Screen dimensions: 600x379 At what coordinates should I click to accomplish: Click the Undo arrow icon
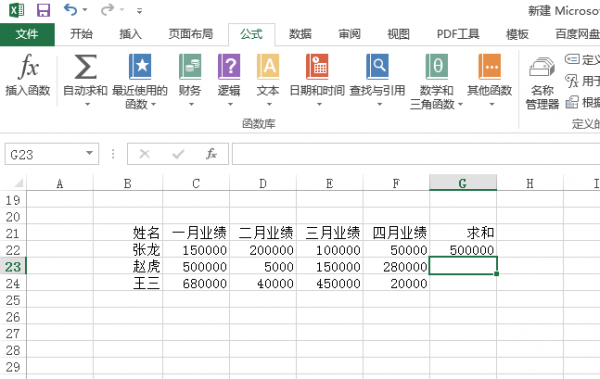[x=70, y=10]
